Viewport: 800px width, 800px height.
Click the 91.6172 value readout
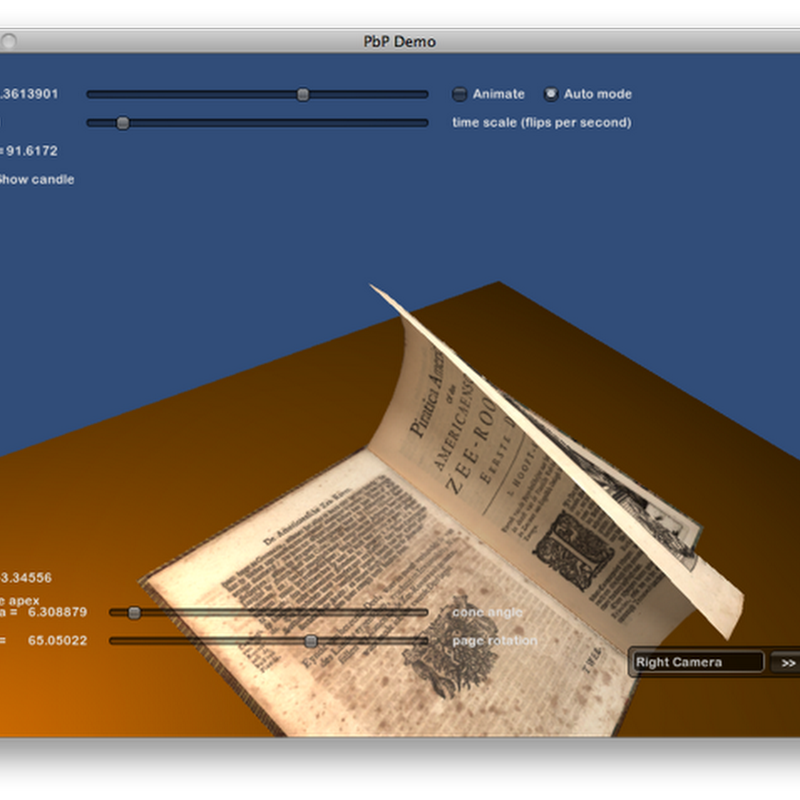[32, 151]
